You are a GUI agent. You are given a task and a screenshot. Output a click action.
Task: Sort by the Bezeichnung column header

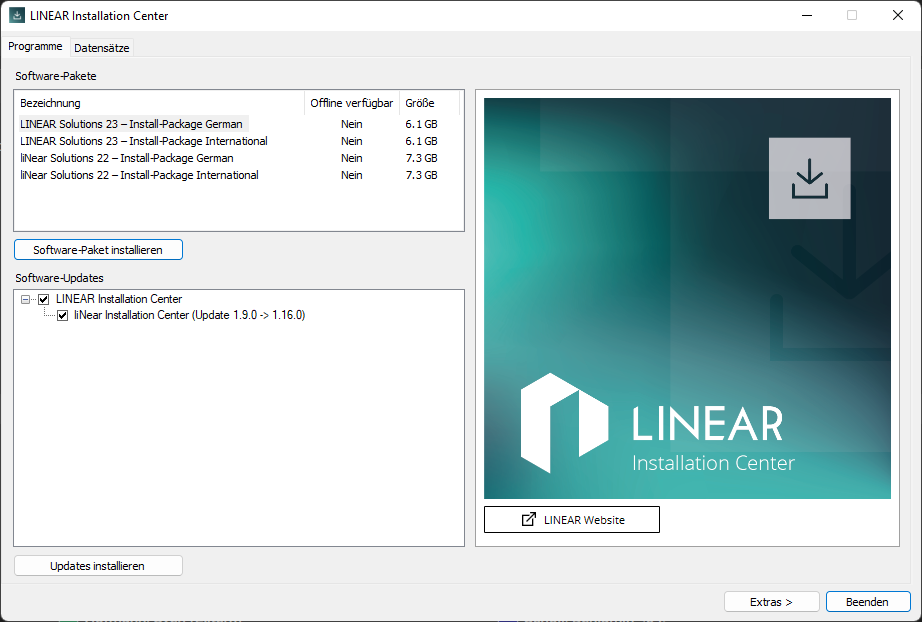[159, 103]
